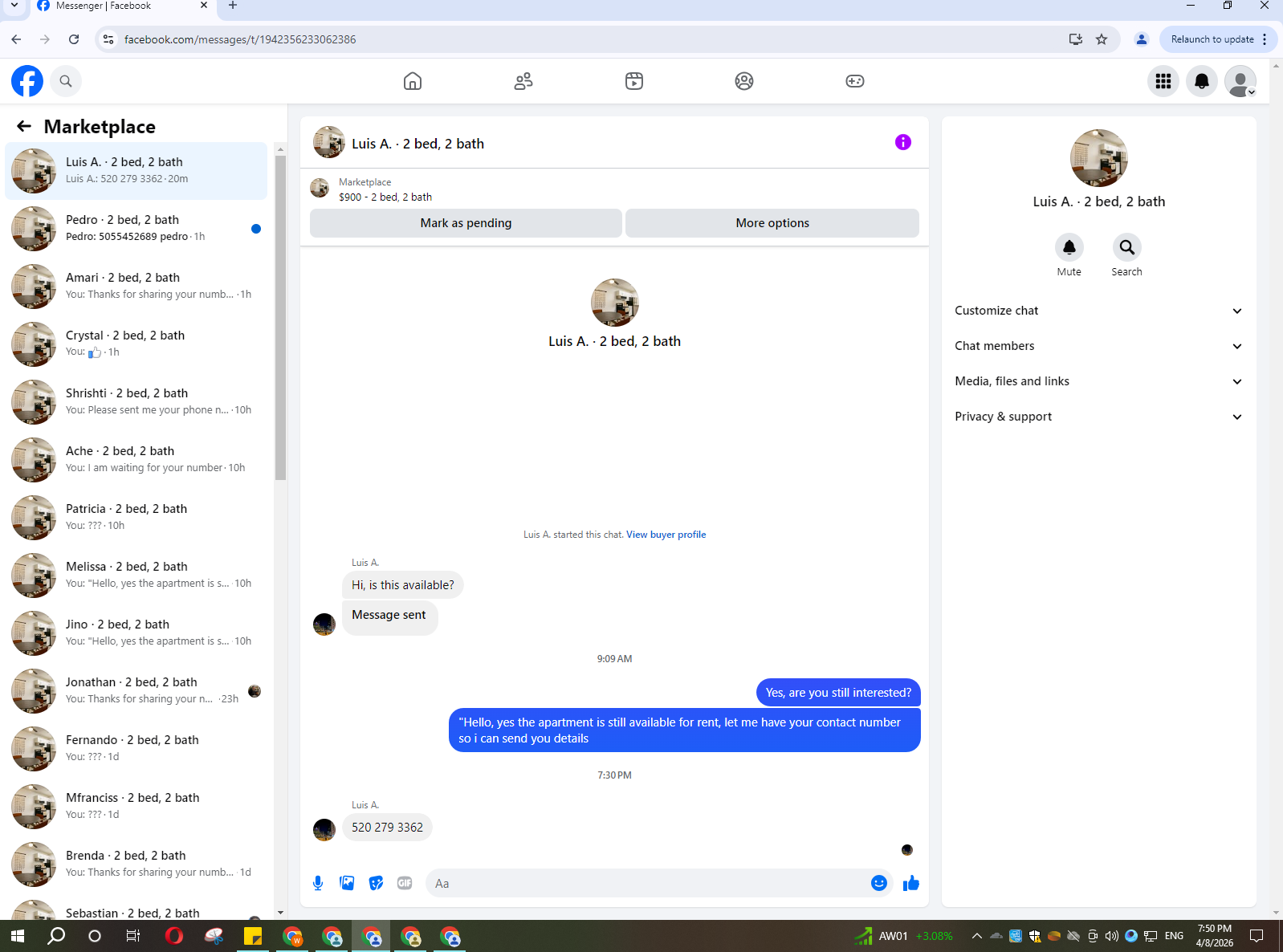
Task: Mute this conversation
Action: 1069,247
